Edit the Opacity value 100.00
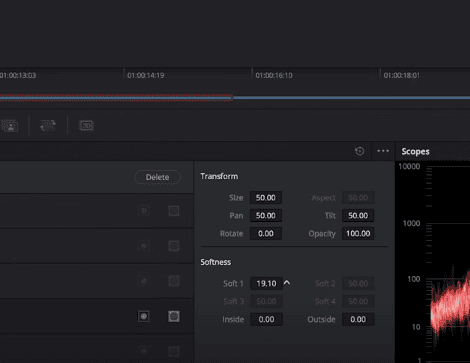 pos(358,234)
